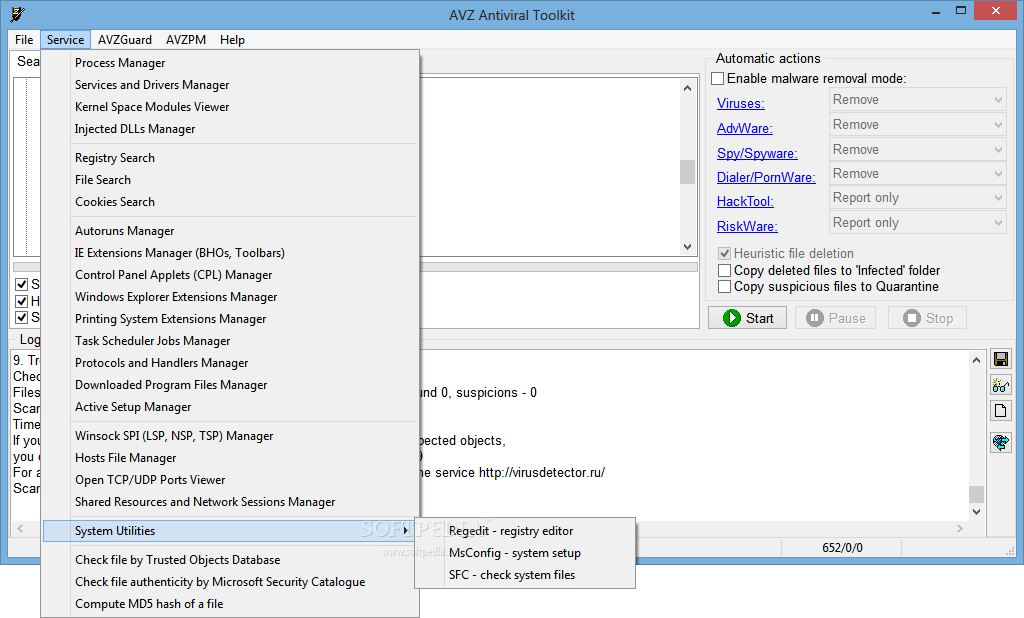1024x618 pixels.
Task: Select Shared Resources and Network Sessions Manager
Action: (230, 502)
